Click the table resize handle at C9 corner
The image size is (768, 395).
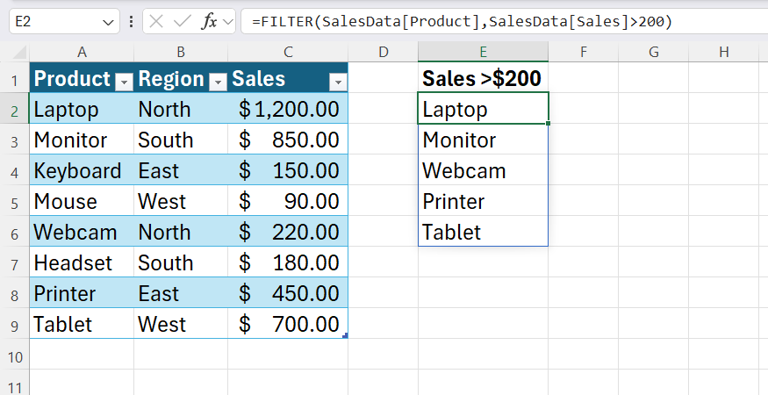click(x=345, y=336)
